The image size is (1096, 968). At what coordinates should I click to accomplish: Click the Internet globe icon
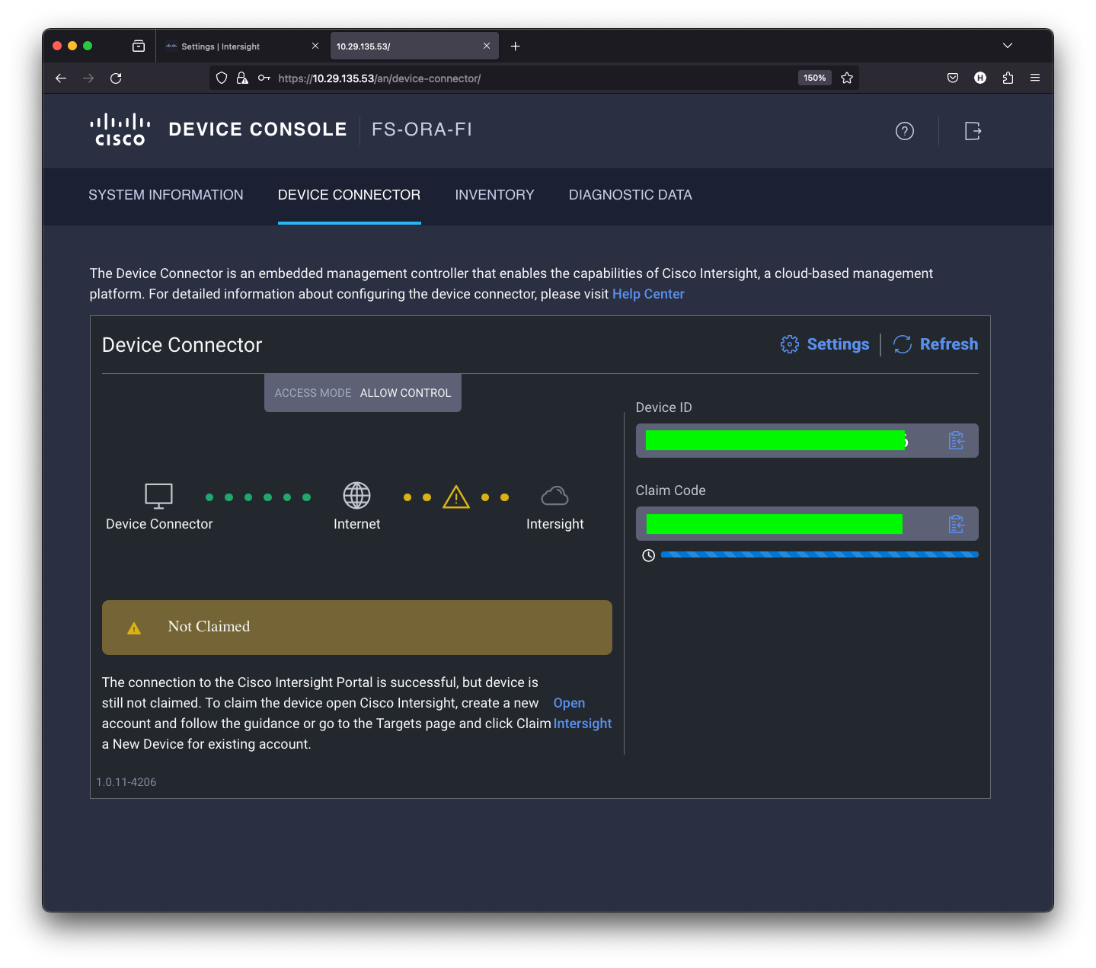point(357,496)
